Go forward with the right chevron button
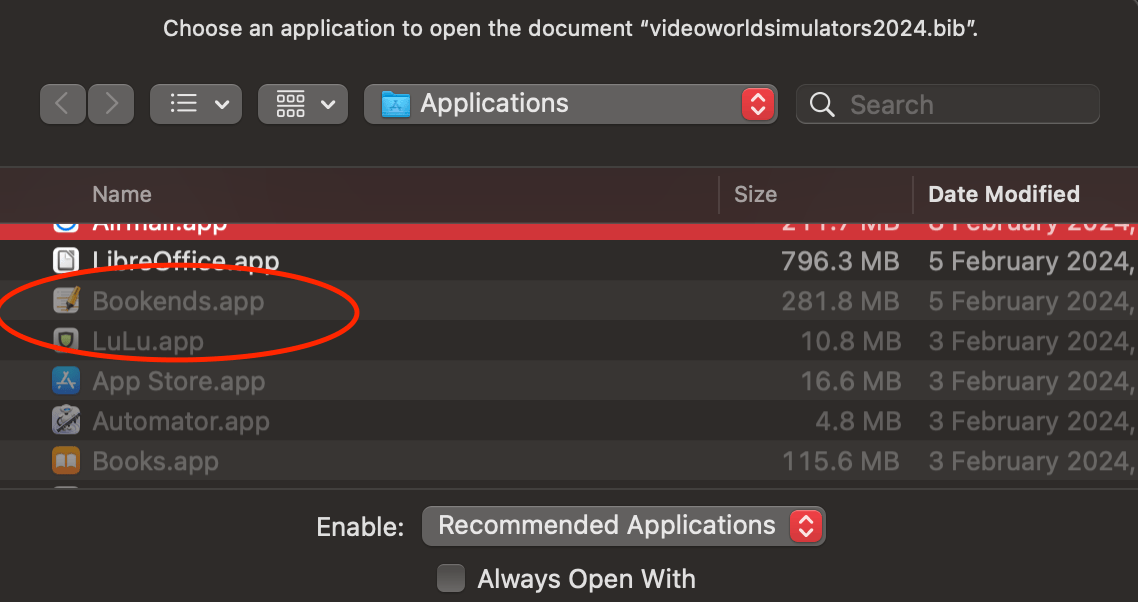The height and width of the screenshot is (602, 1138). pos(110,104)
